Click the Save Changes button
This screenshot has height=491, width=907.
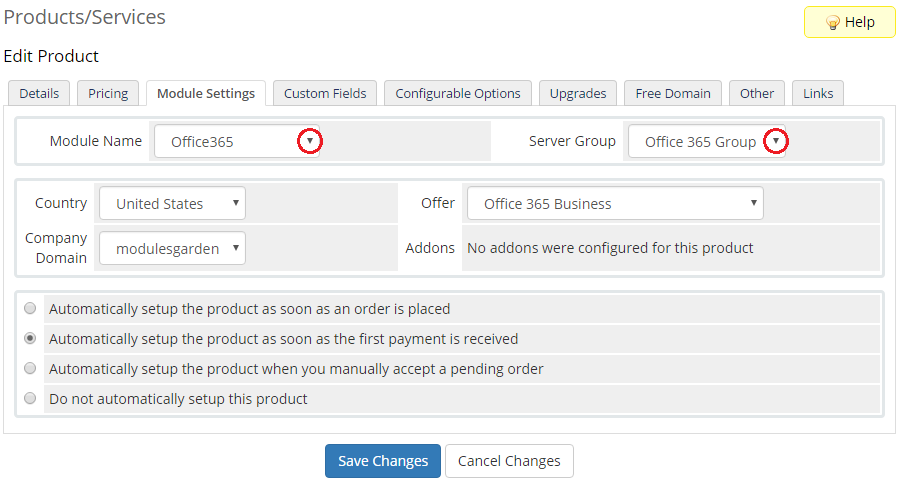click(x=383, y=461)
